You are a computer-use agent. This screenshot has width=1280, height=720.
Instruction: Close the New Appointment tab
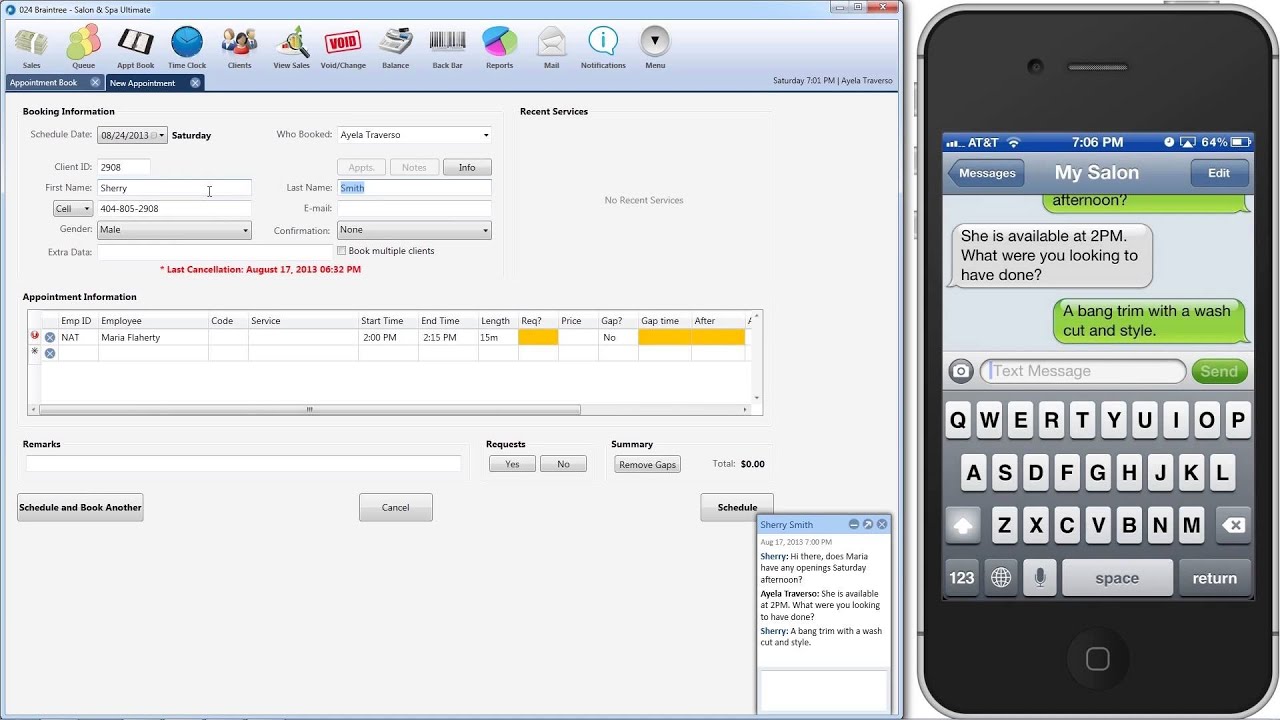[x=195, y=83]
